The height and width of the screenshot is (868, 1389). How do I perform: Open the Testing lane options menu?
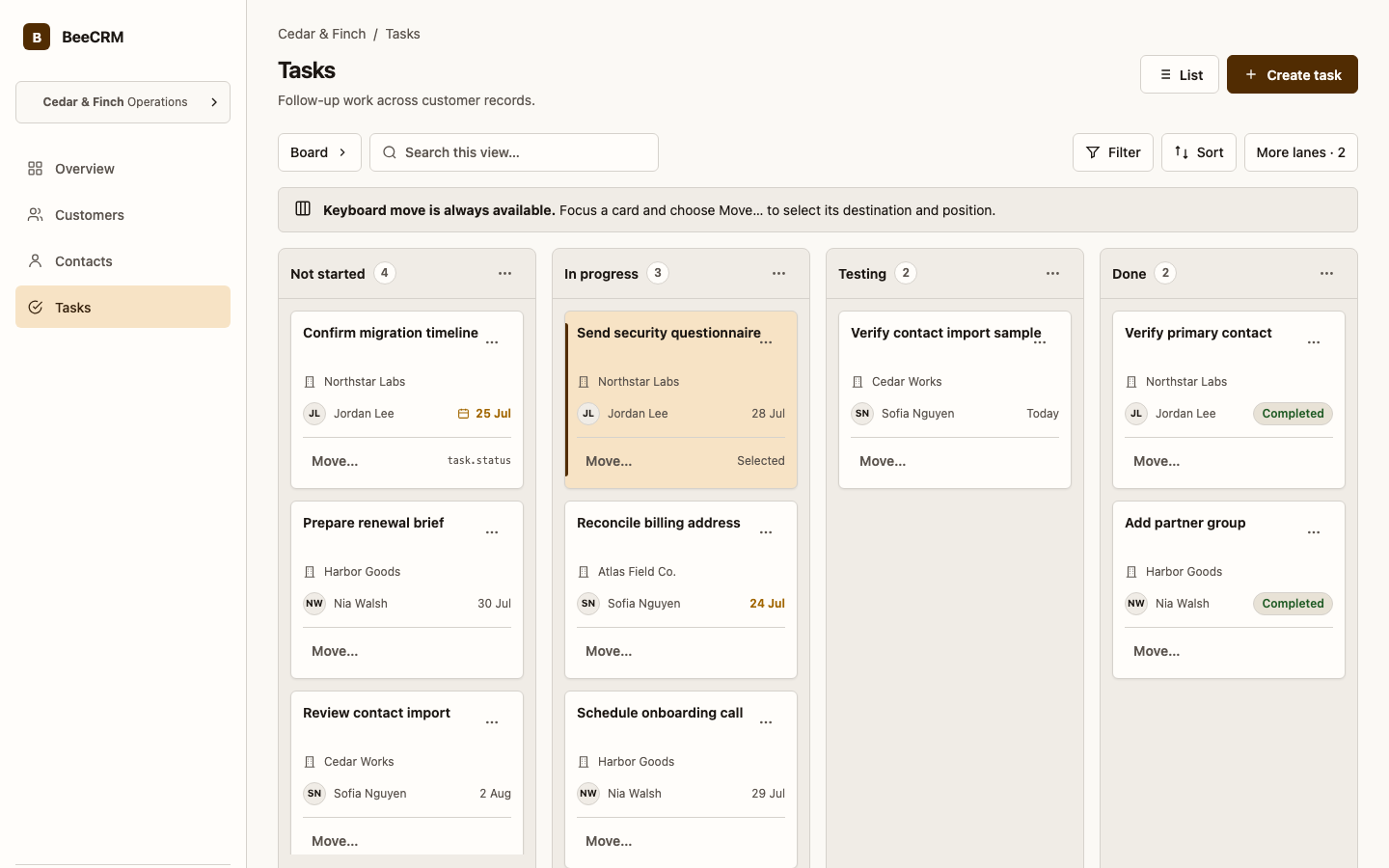[1052, 274]
